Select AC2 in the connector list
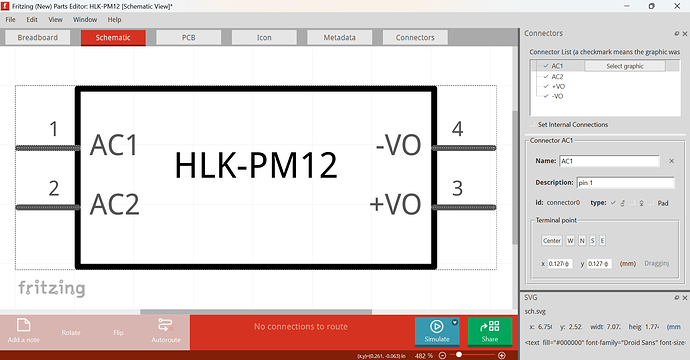This screenshot has width=690, height=360. 557,77
